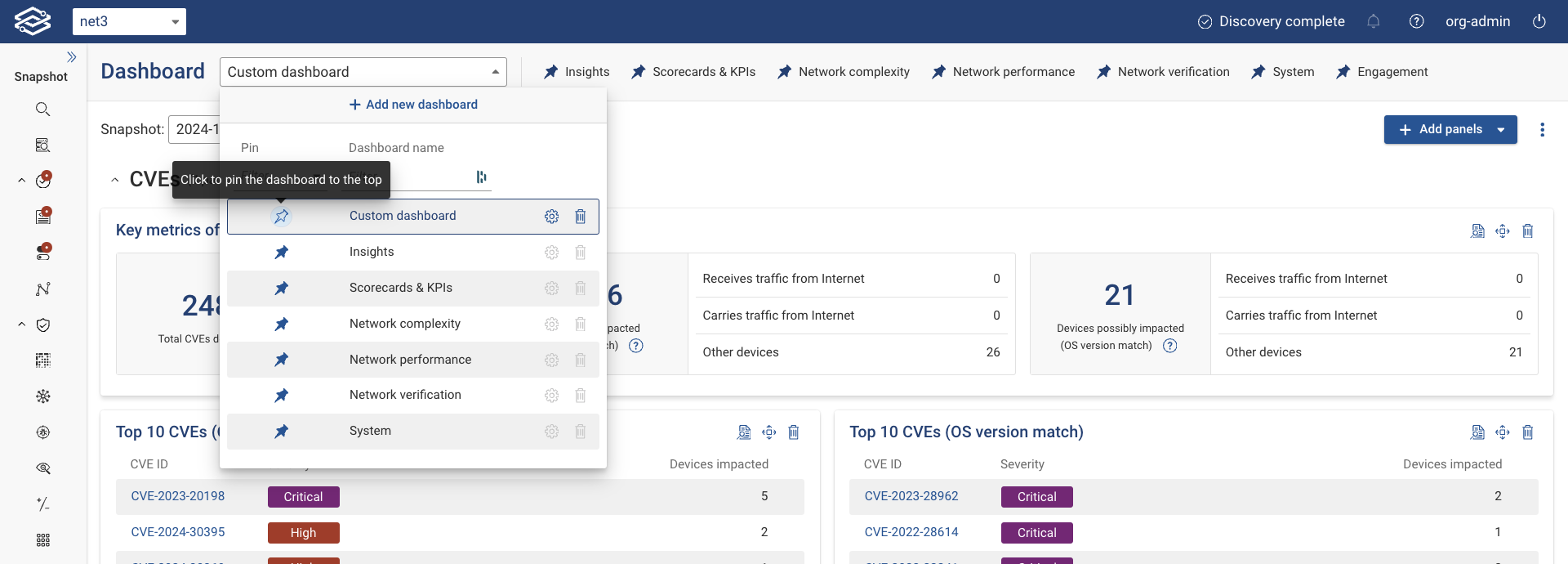Open the Add panels dropdown arrow
Screen dimensions: 1568x564
click(x=1501, y=130)
